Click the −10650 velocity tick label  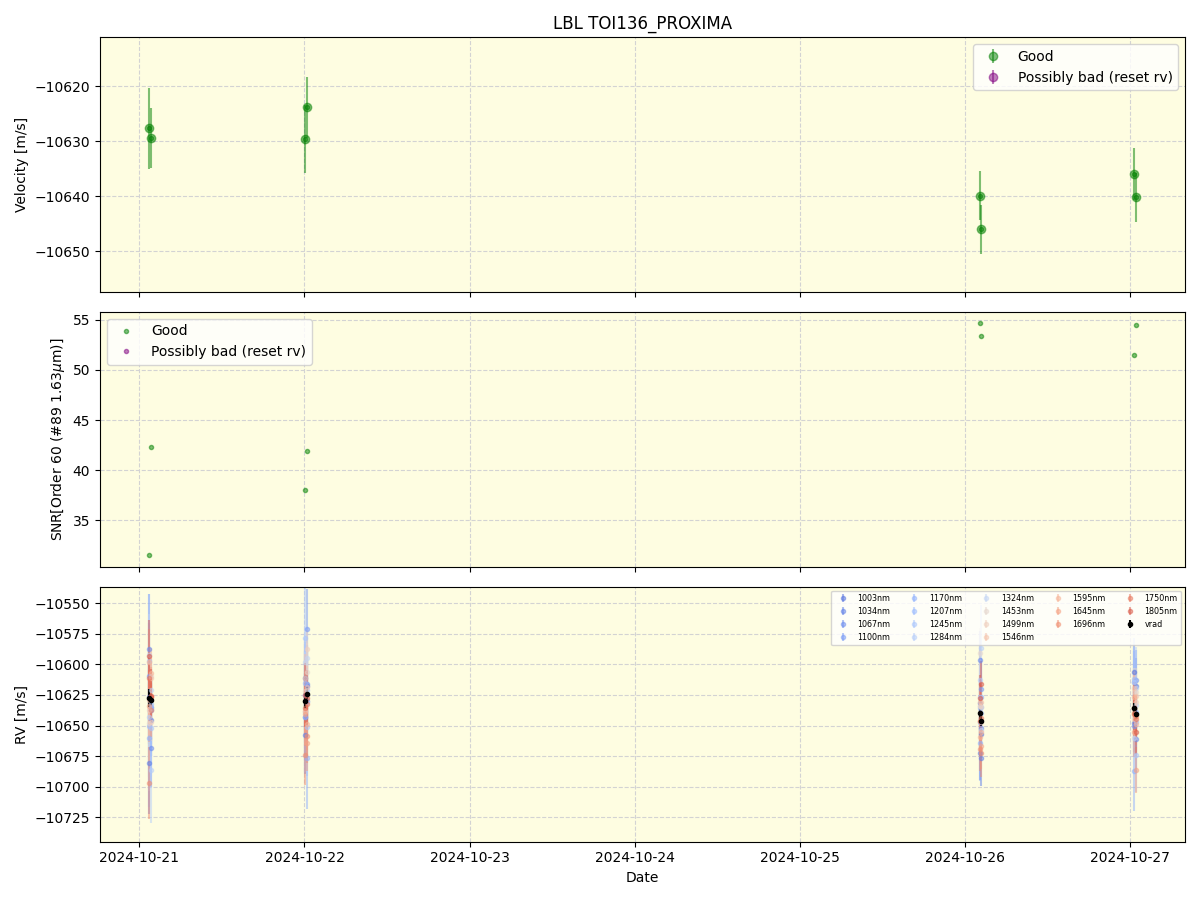[x=62, y=252]
